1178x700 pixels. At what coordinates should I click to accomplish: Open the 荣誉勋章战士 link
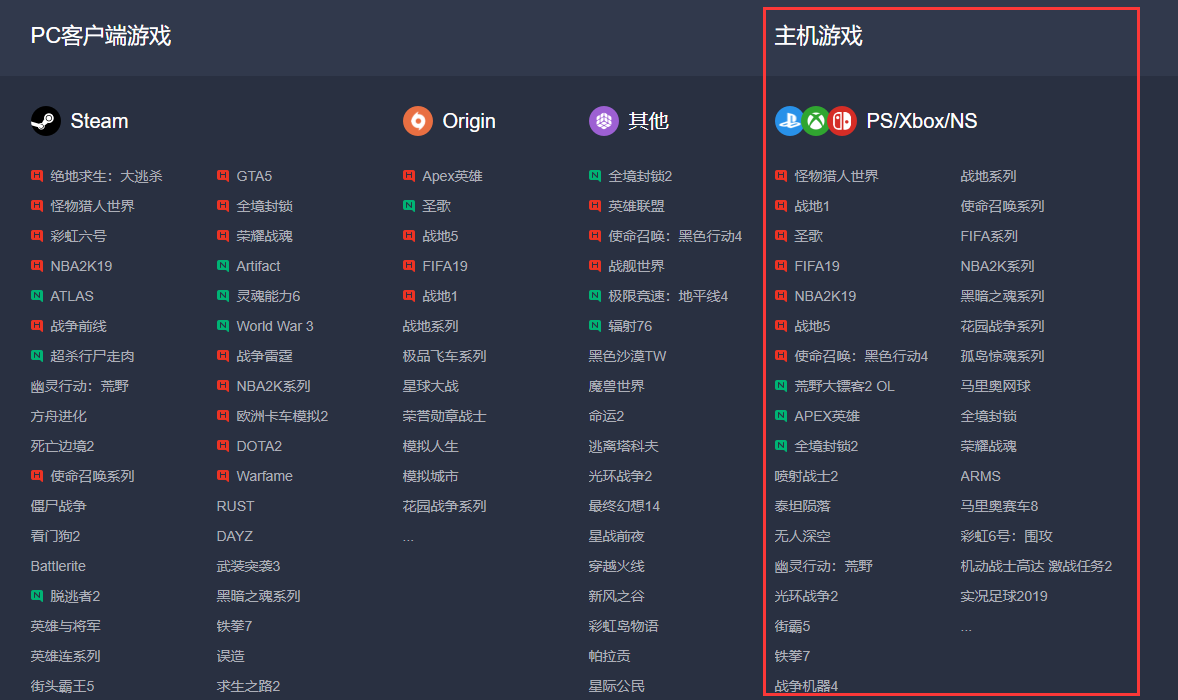[x=445, y=416]
